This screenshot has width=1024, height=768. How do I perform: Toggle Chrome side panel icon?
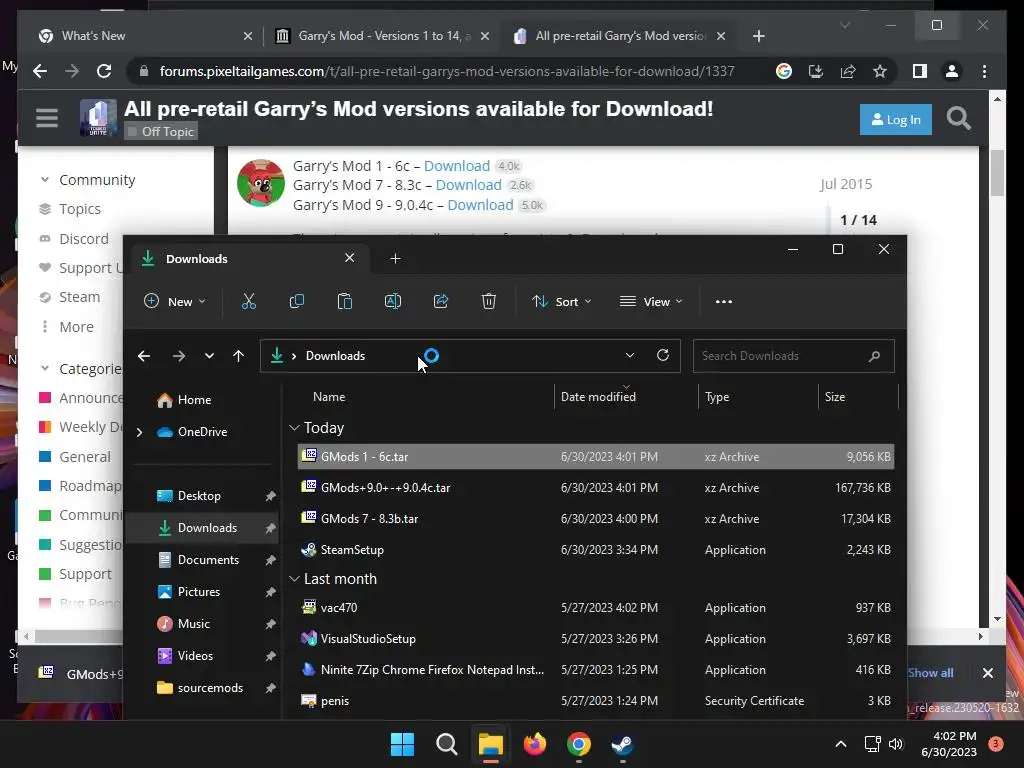(x=920, y=71)
